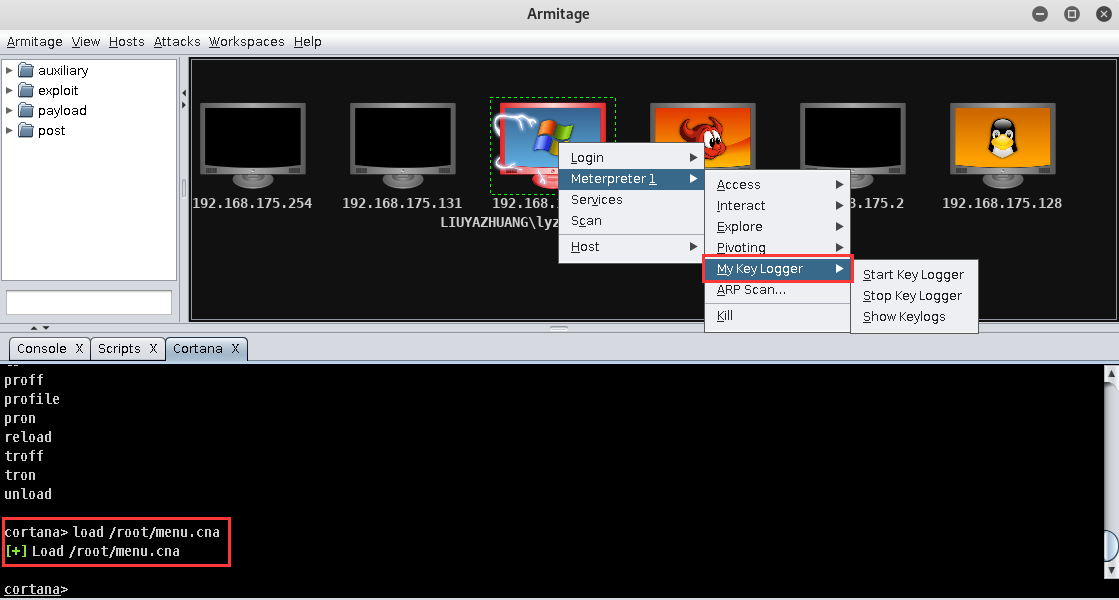Screen dimensions: 1119x600
Task: Select the Linux penguin host 192.168.175.128
Action: point(1003,145)
